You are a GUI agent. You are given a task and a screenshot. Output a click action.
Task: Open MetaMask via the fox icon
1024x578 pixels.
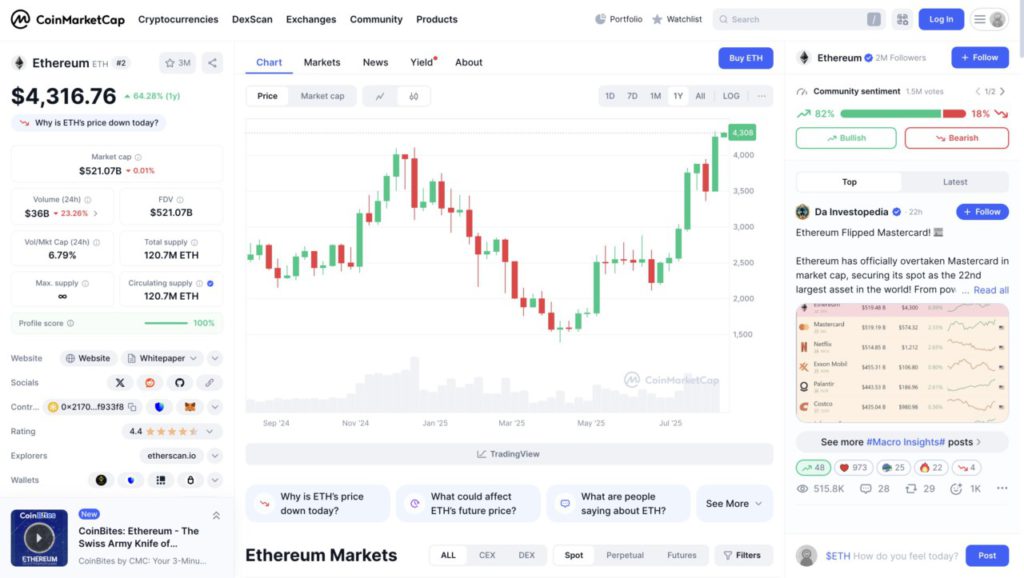tap(190, 407)
